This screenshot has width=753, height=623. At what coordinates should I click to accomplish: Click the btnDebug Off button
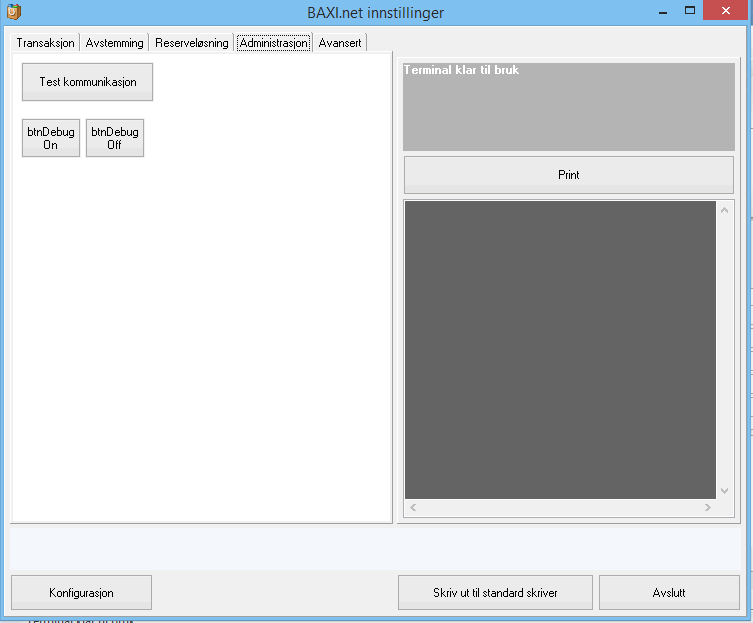[x=115, y=138]
